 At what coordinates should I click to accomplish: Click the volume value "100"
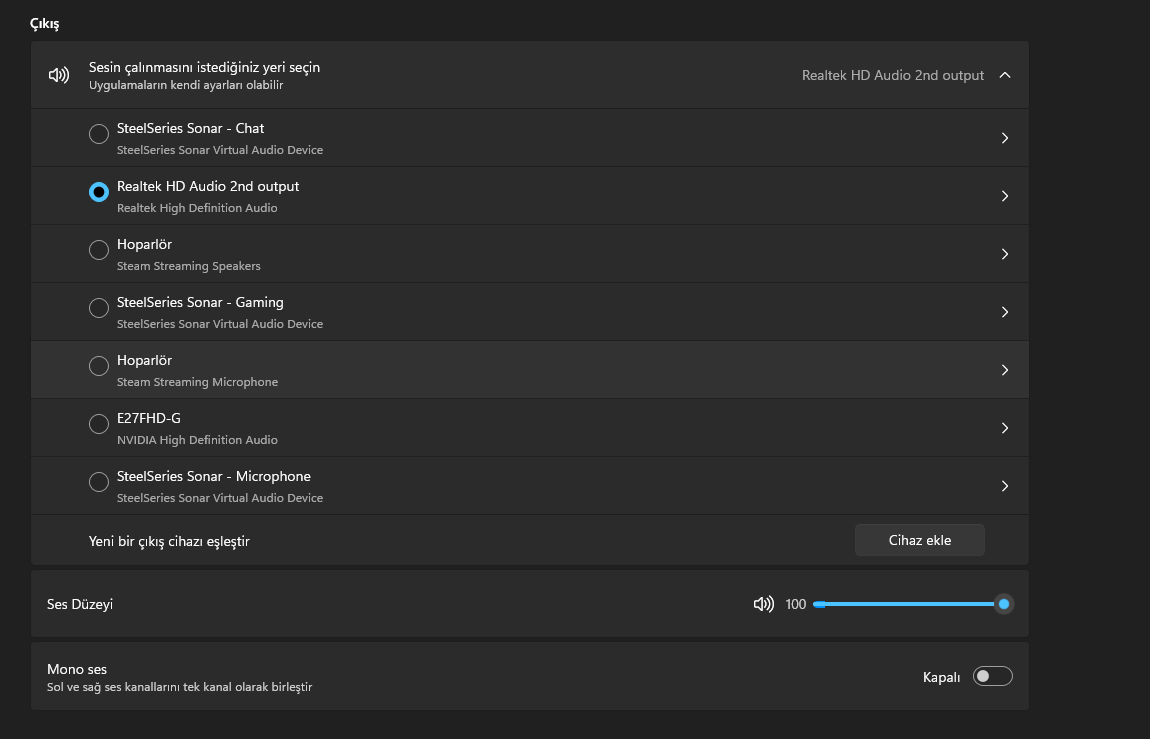796,604
